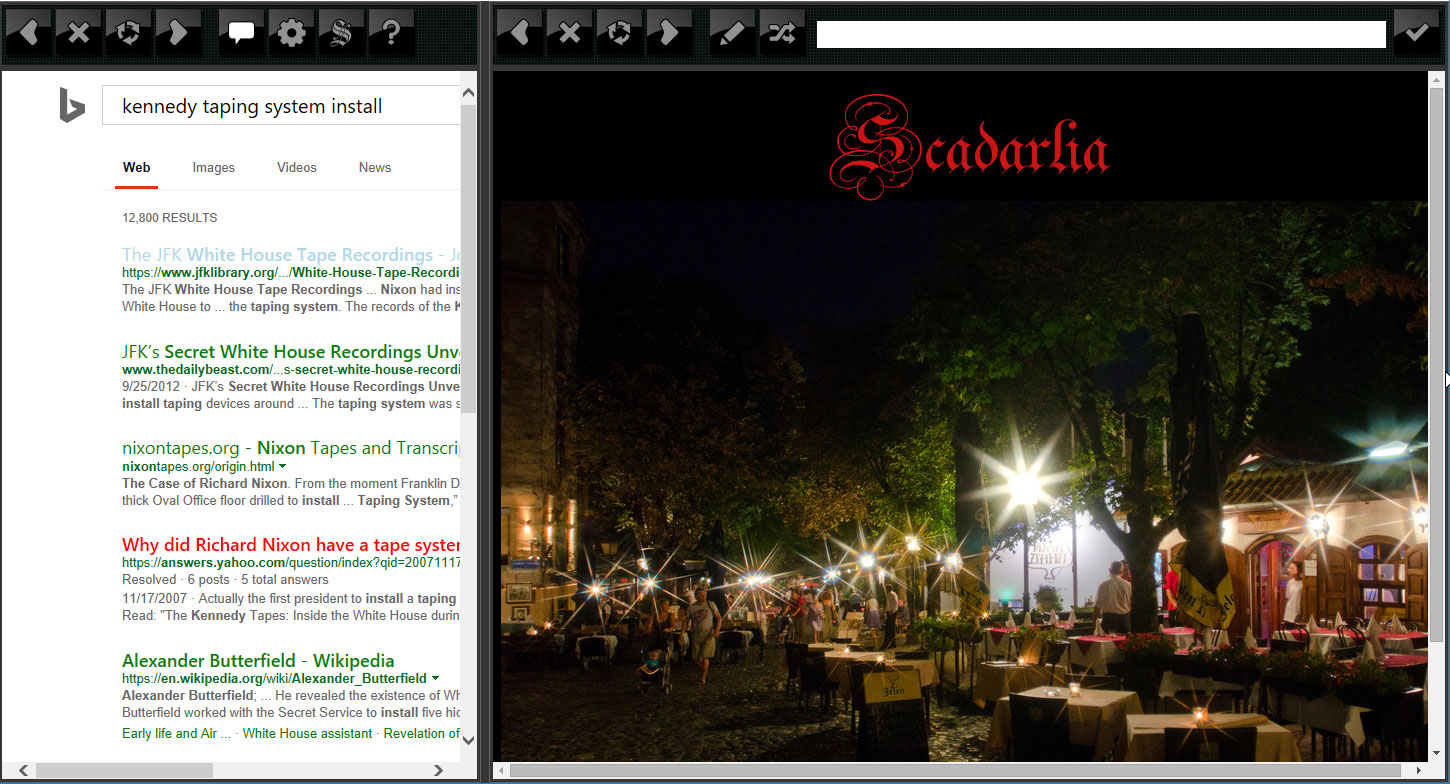Confirm with the checkmark icon

coord(1417,33)
